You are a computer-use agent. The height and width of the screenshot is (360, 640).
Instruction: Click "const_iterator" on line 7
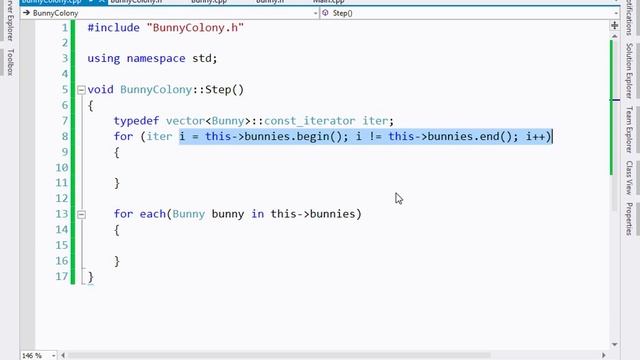click(309, 121)
